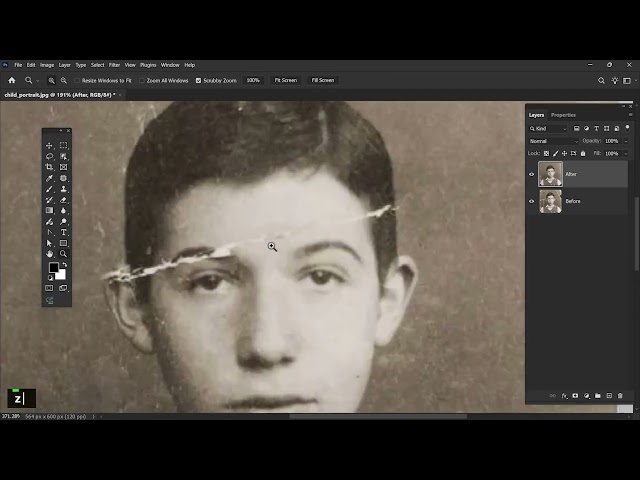Select the Brush tool
Screen dimensions: 640x480
(x=49, y=189)
